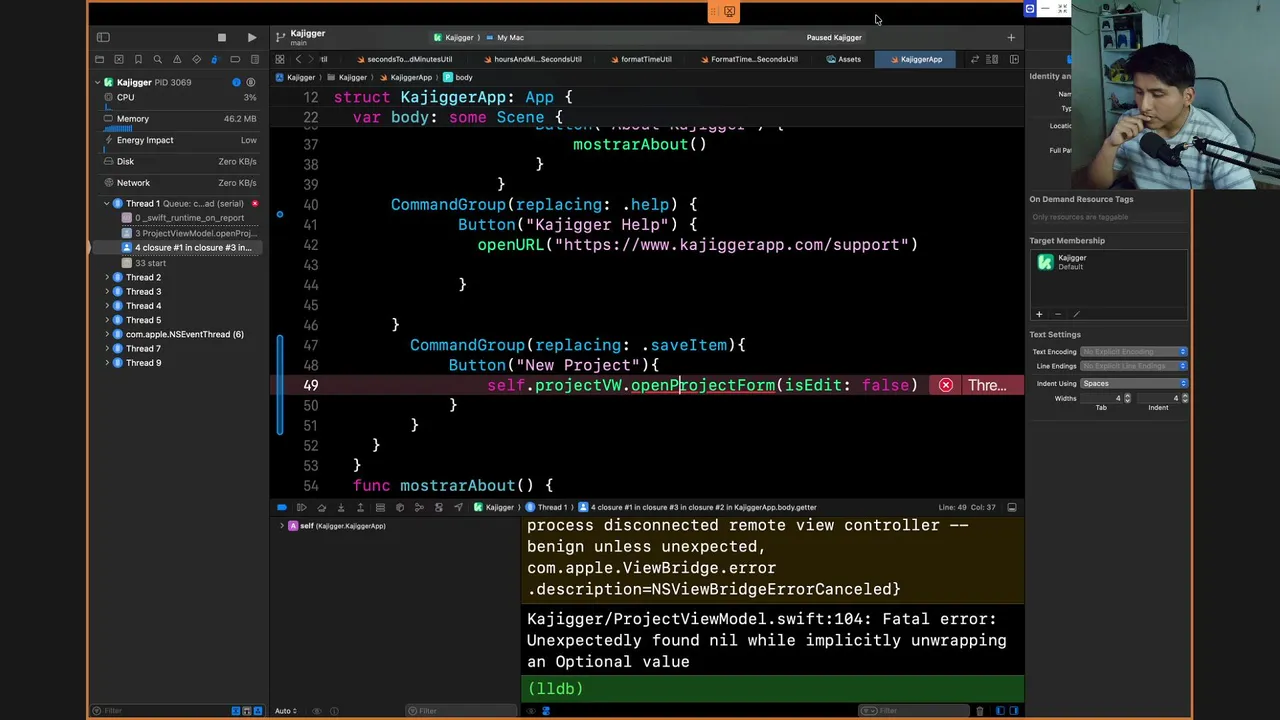Add a new editor tab
1280x720 pixels.
[x=1011, y=37]
